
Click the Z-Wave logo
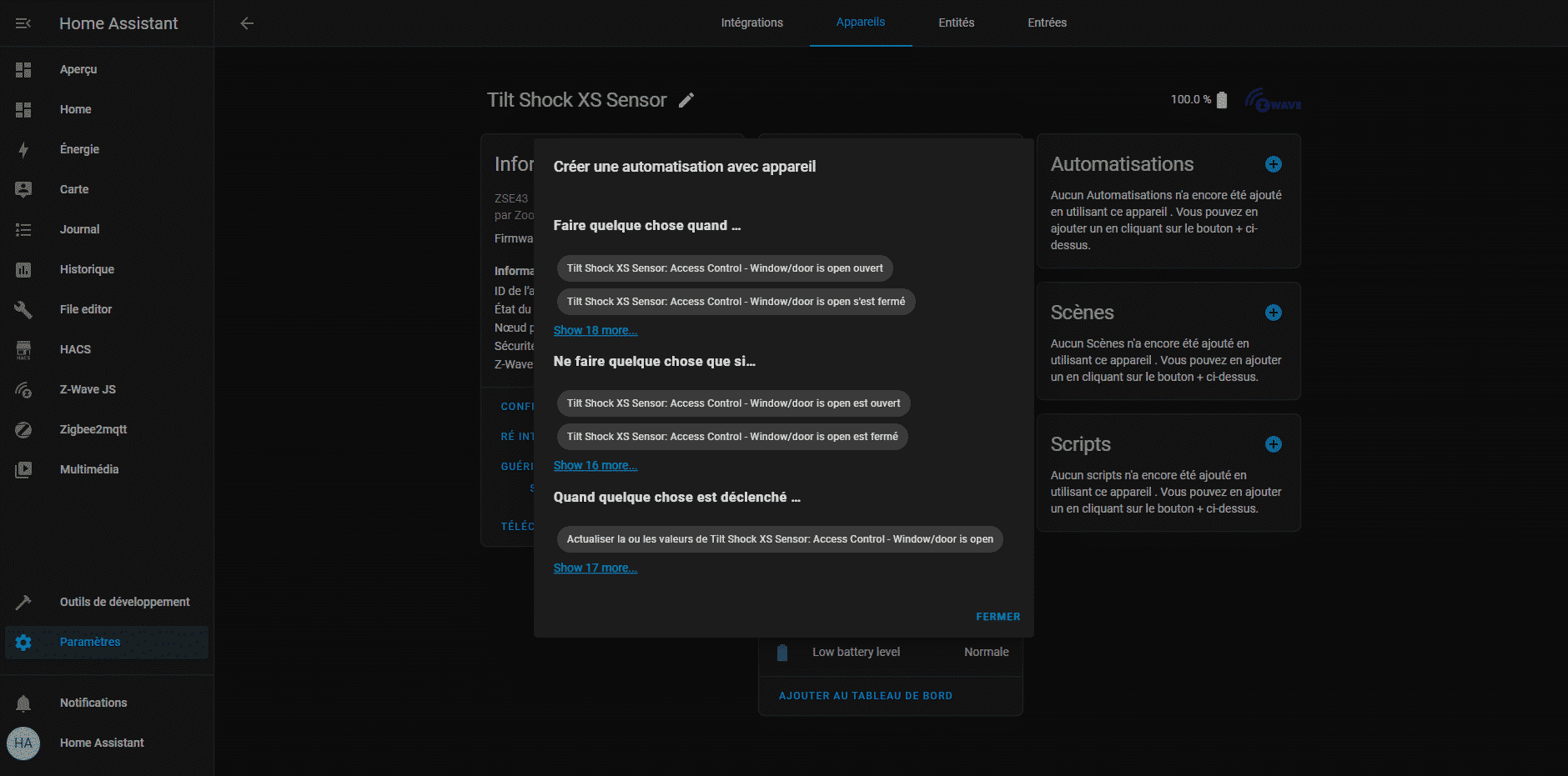[x=1273, y=101]
